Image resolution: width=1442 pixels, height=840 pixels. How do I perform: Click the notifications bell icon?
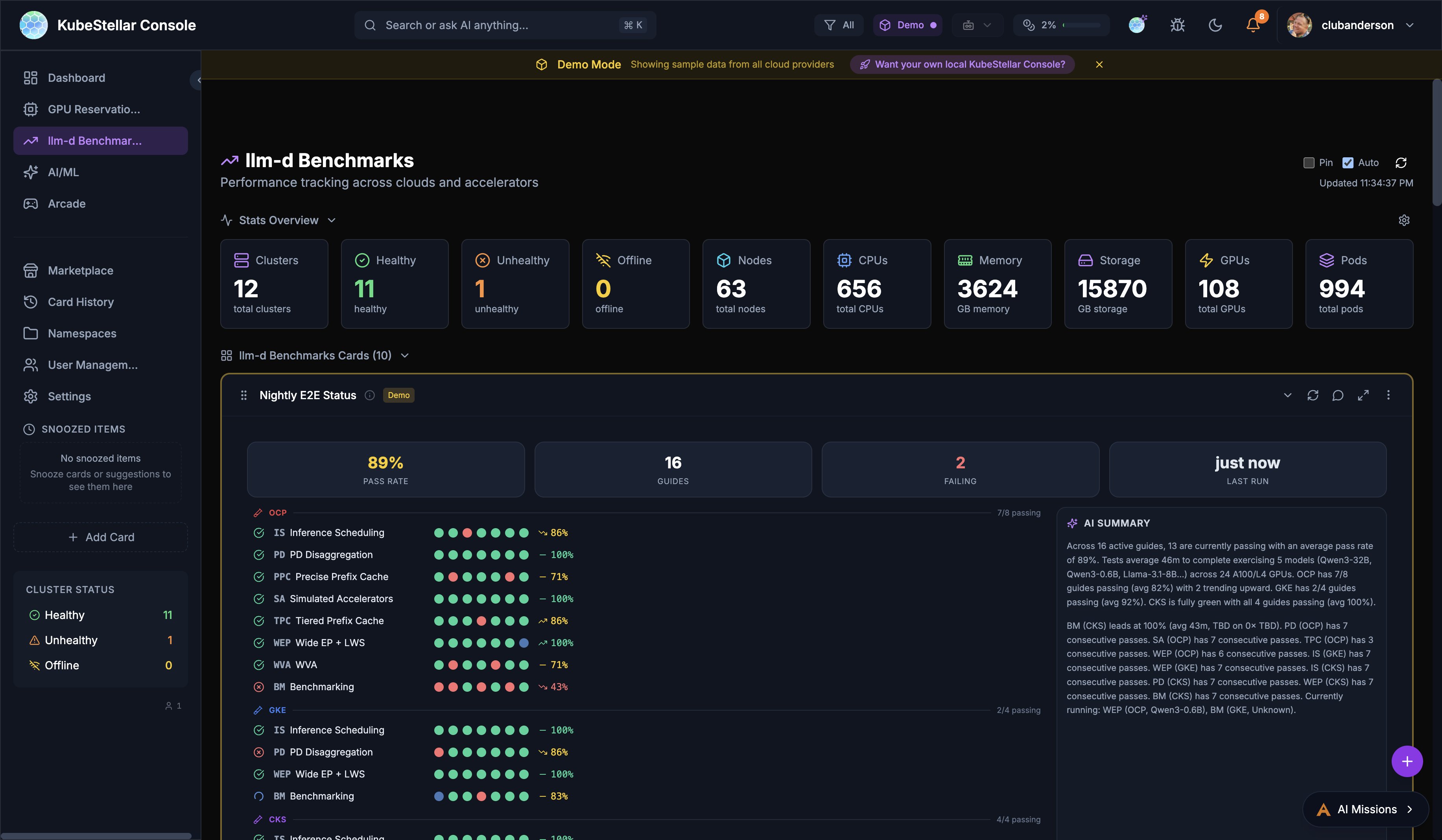point(1253,25)
